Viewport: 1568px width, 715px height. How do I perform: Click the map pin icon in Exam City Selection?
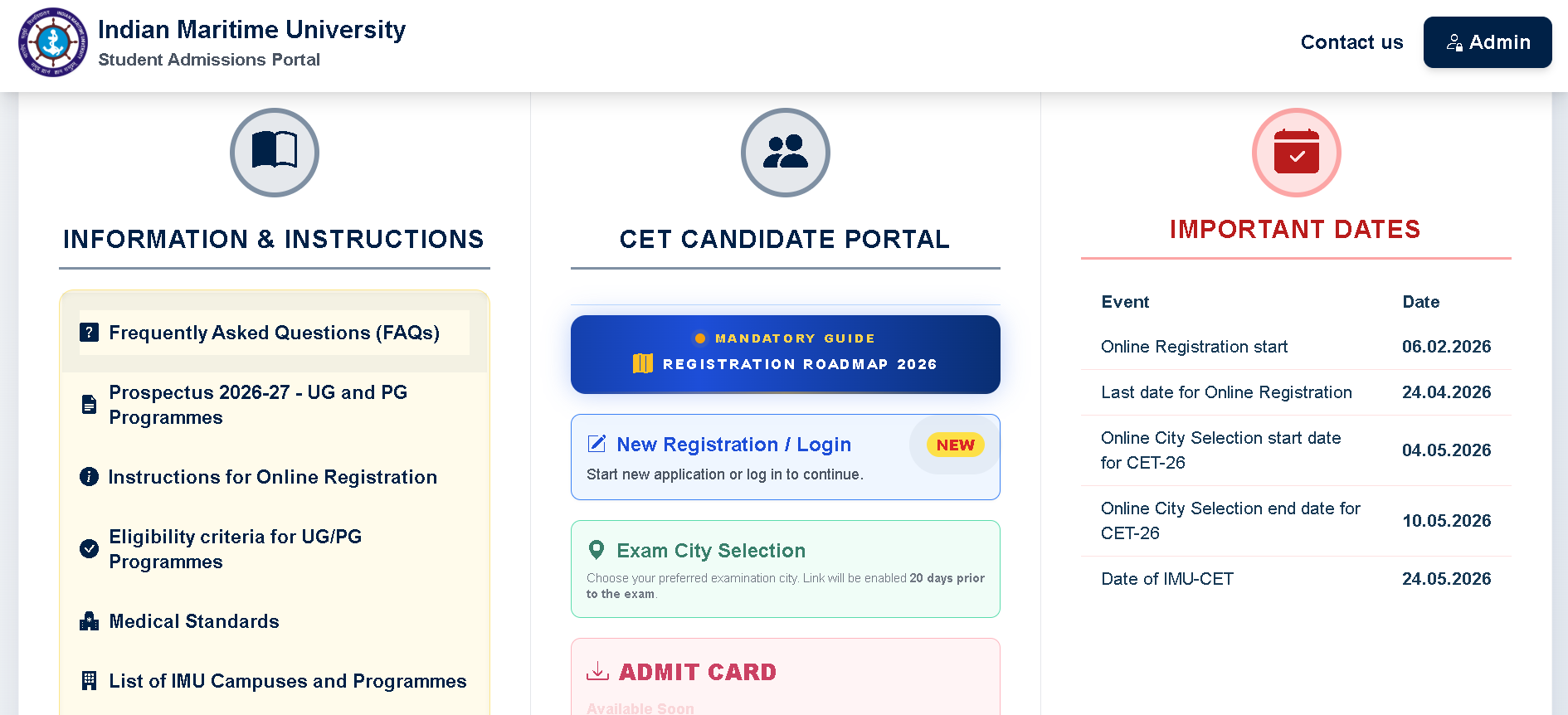pyautogui.click(x=597, y=549)
